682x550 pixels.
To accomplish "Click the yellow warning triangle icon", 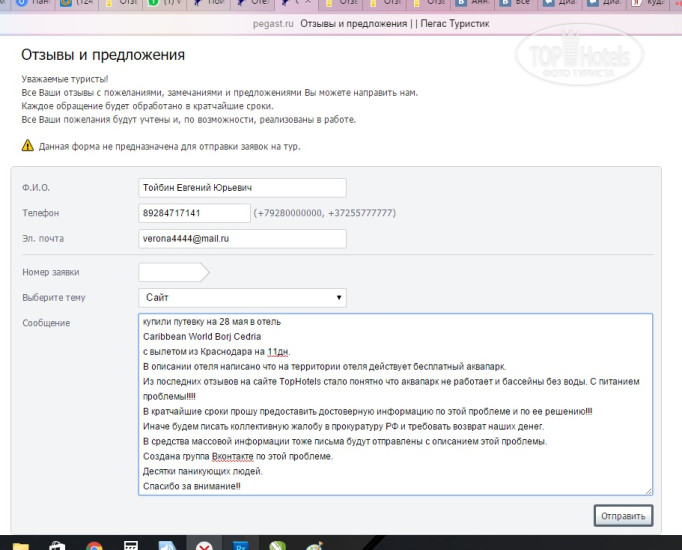I will tap(28, 145).
